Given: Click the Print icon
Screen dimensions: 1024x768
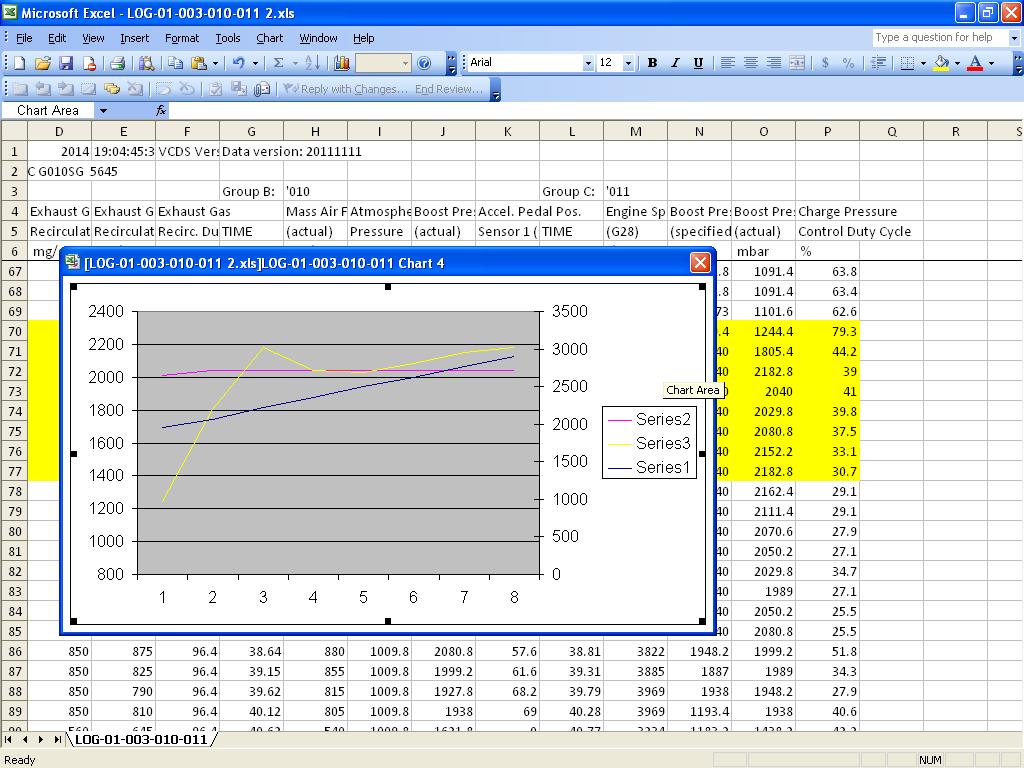Looking at the screenshot, I should tap(117, 63).
